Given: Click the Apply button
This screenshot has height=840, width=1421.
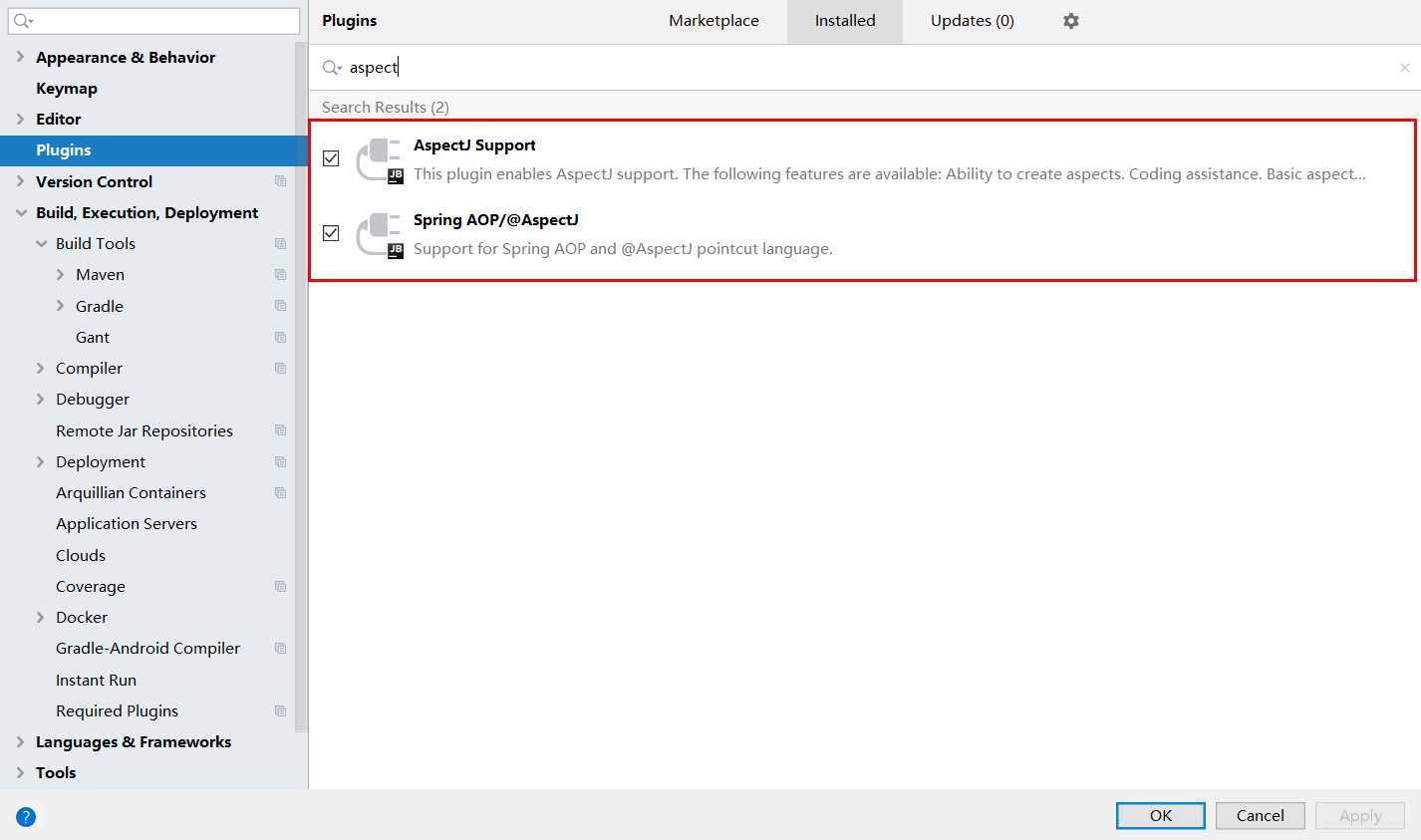Looking at the screenshot, I should pyautogui.click(x=1360, y=815).
